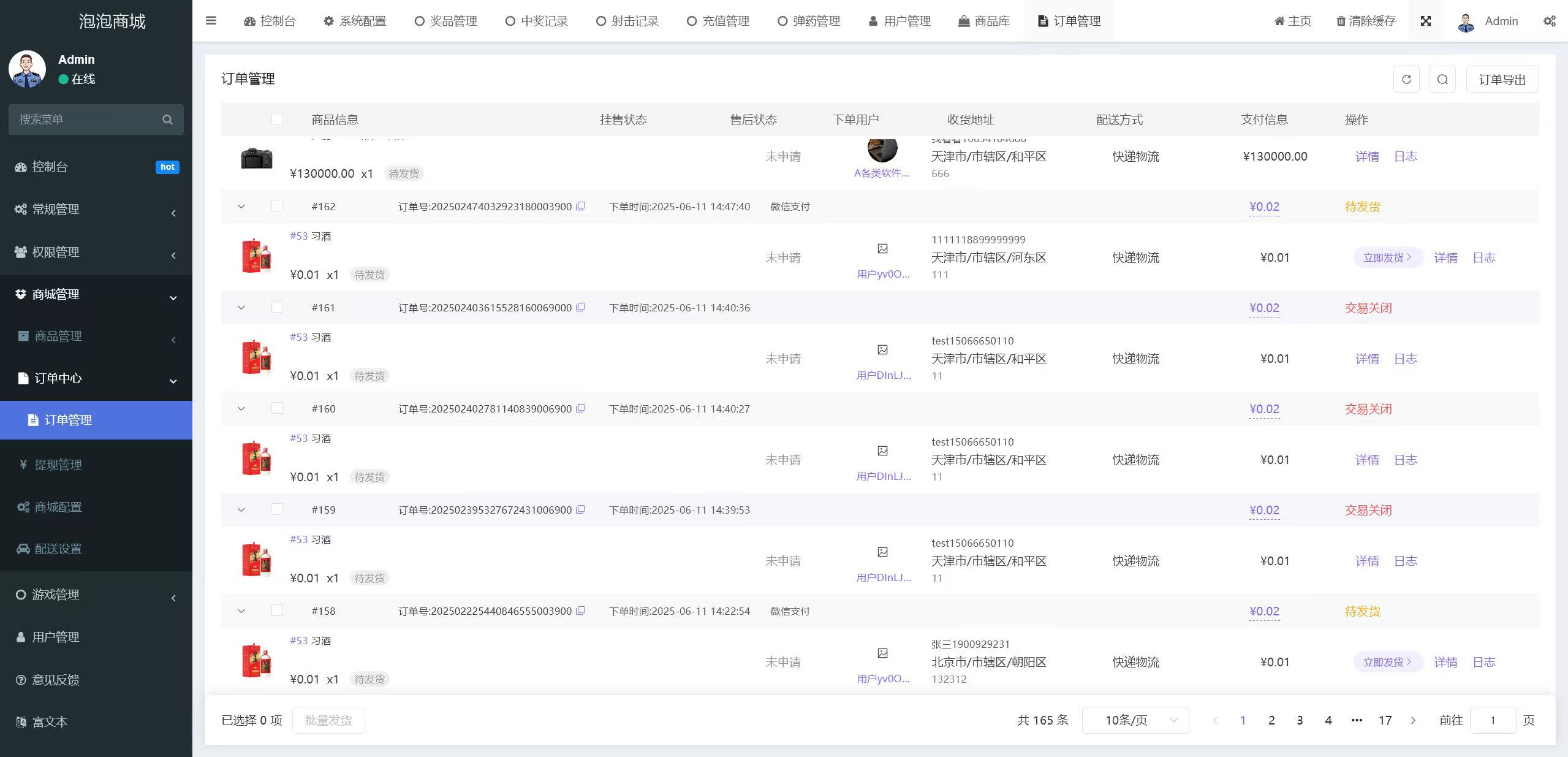Click 立即发货 for order #162

(1387, 257)
